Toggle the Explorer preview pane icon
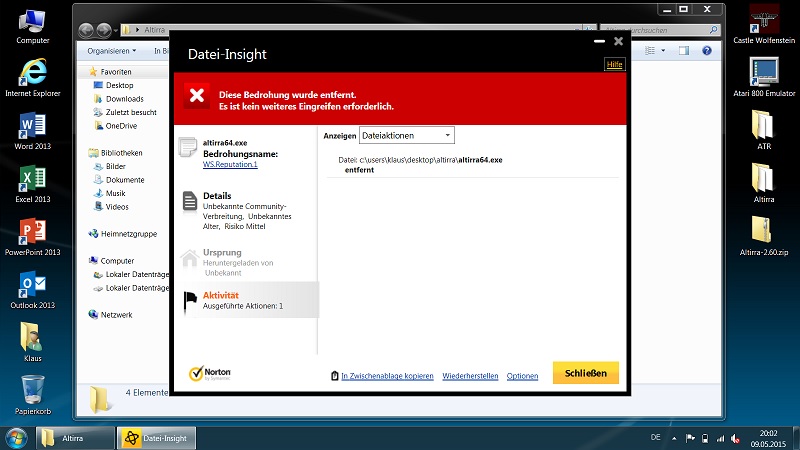The width and height of the screenshot is (800, 450). 684,51
